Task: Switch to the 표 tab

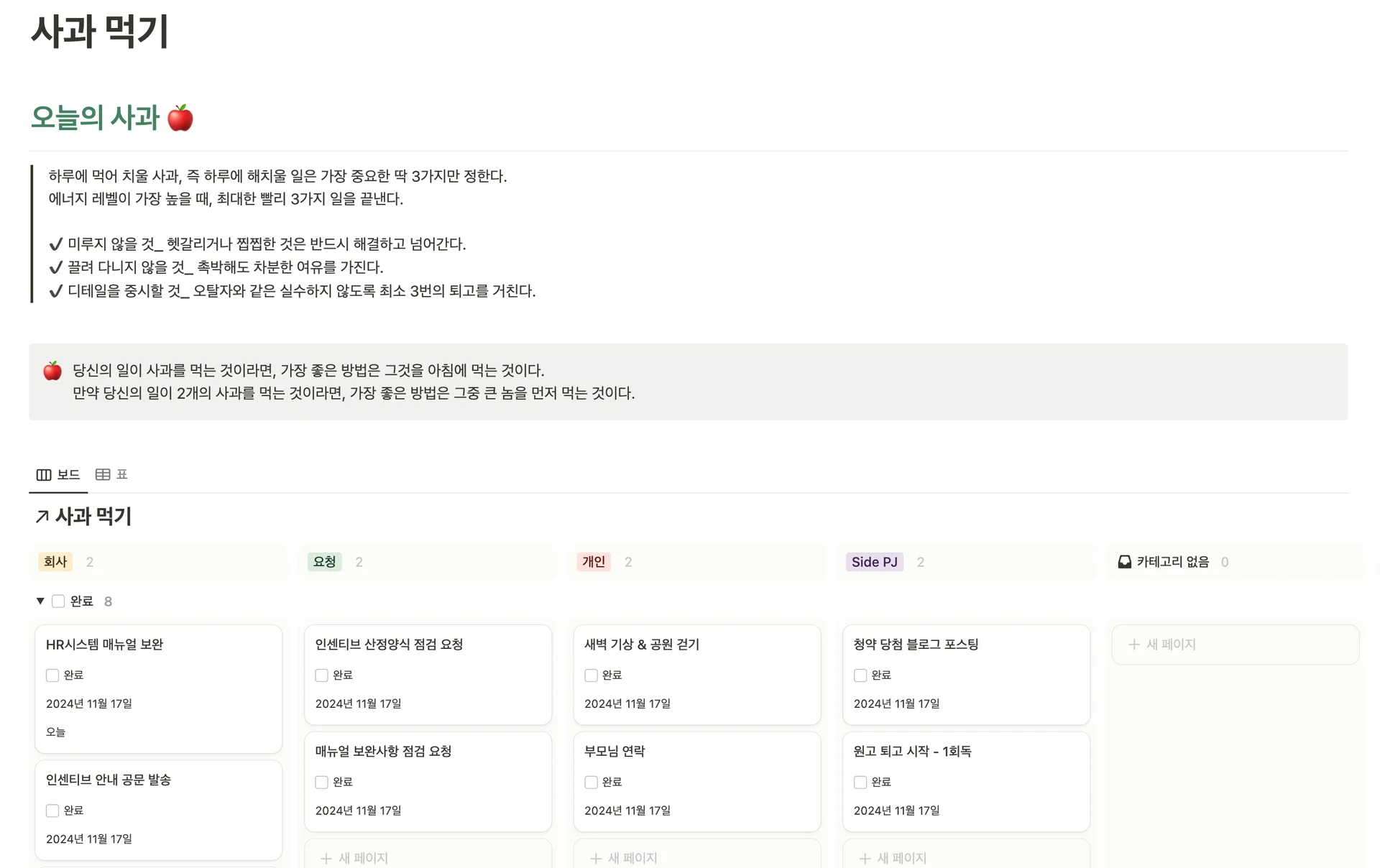Action: point(121,474)
